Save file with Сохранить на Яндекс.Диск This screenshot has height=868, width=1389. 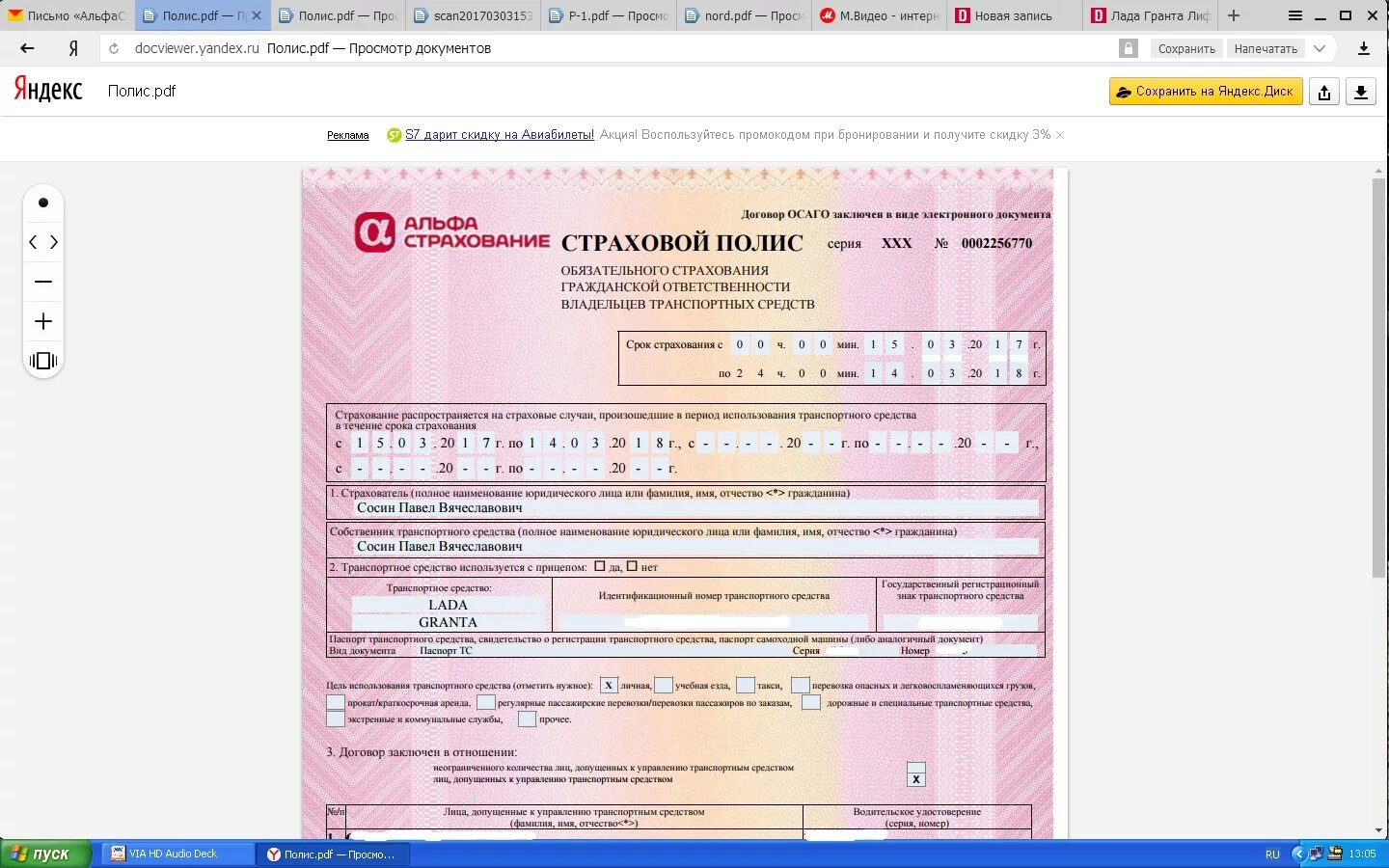coord(1206,92)
